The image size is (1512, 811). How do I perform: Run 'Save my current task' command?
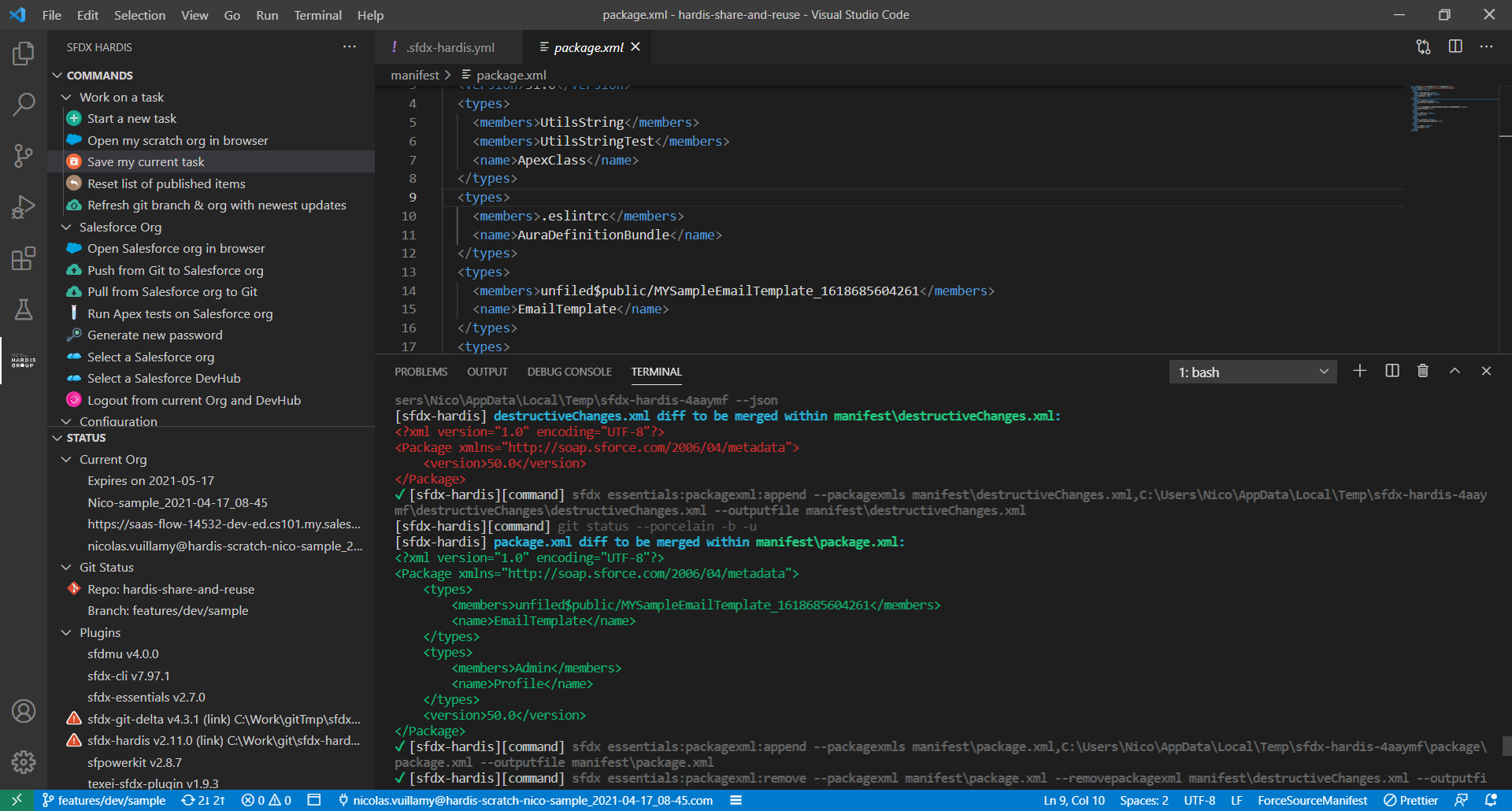coord(211,161)
